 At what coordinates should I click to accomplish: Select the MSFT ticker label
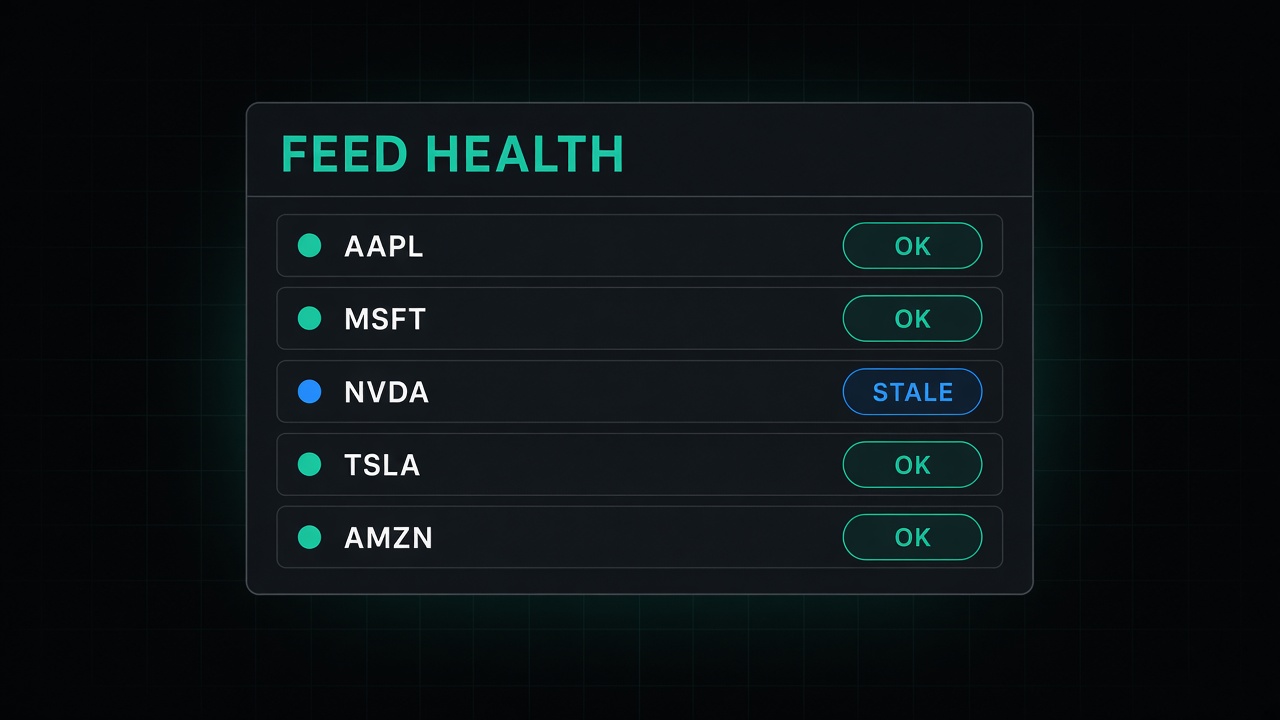[x=385, y=319]
